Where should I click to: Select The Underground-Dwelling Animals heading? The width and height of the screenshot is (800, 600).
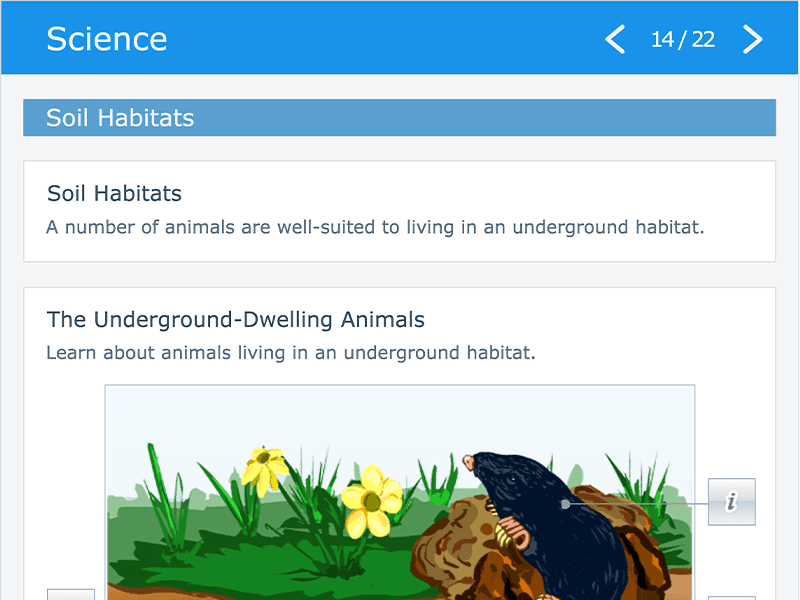[x=235, y=319]
